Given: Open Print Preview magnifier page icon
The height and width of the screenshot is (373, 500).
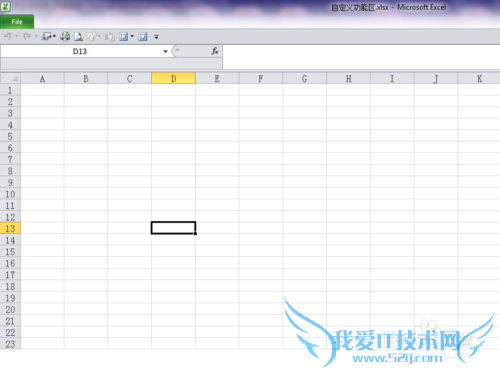Looking at the screenshot, I should point(78,37).
